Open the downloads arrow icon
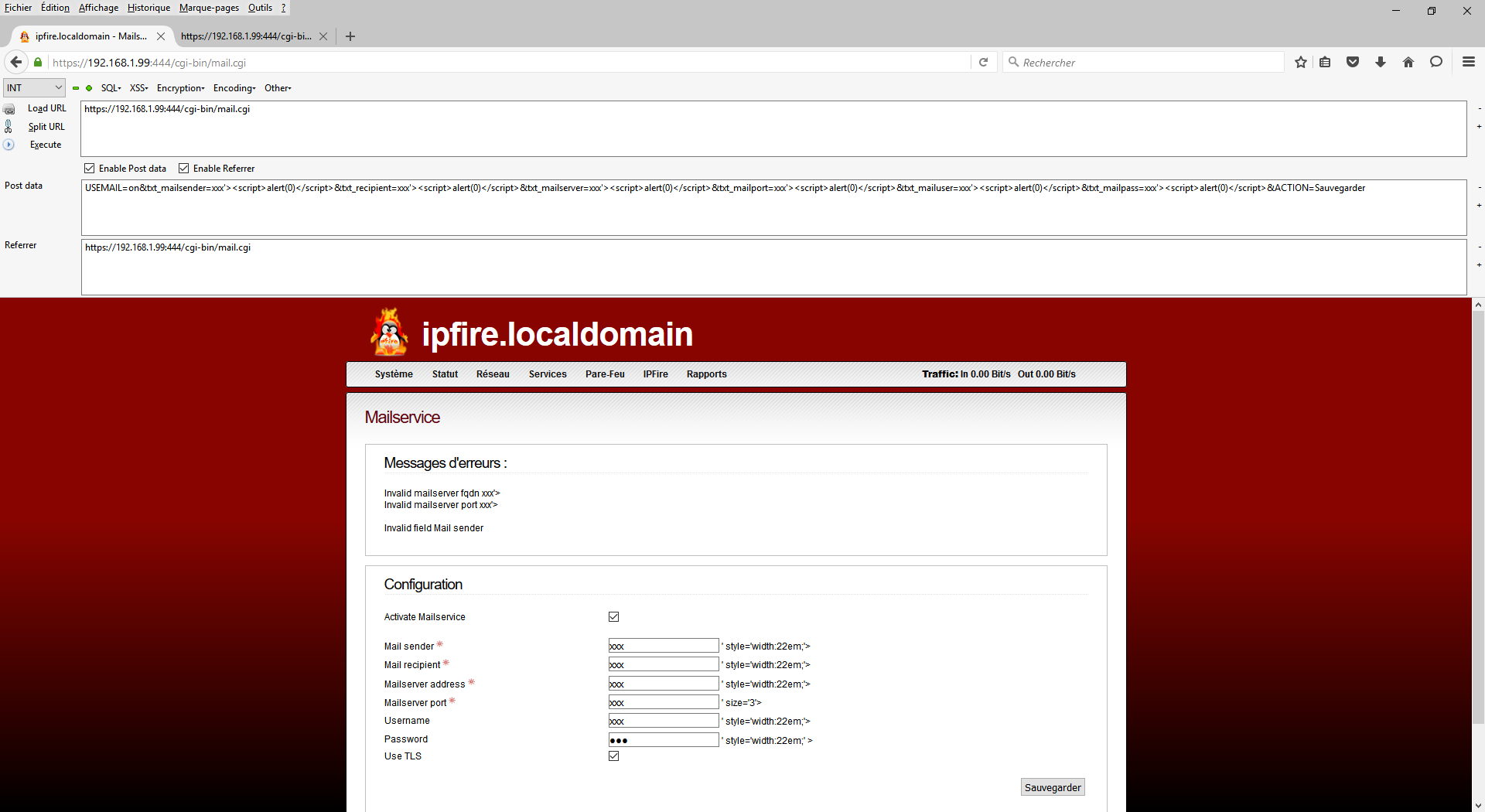Viewport: 1485px width, 812px height. 1381,62
